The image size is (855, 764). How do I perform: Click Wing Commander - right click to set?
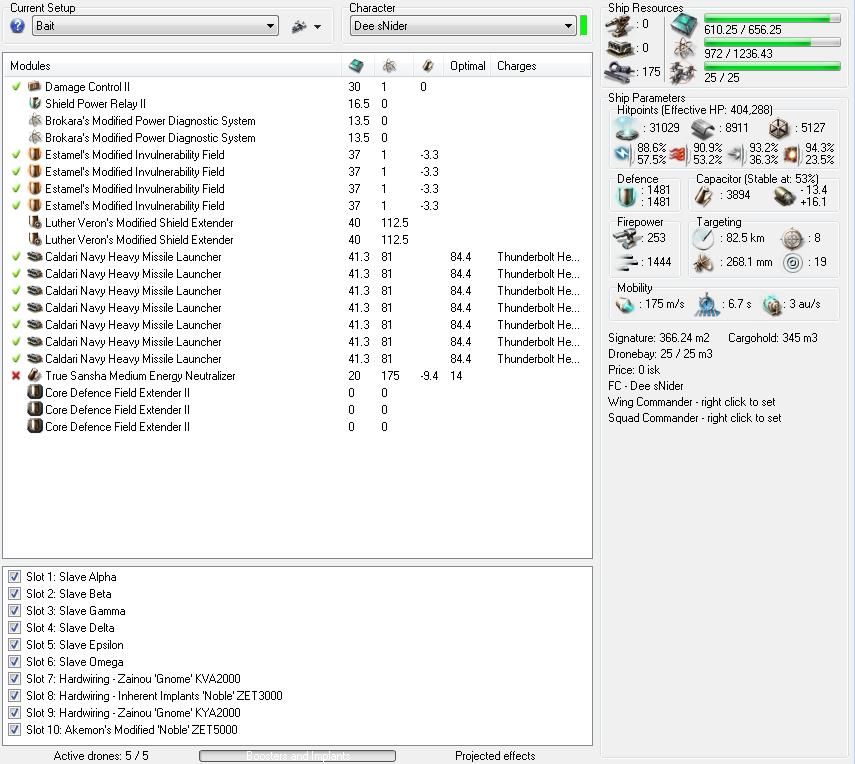pyautogui.click(x=691, y=402)
